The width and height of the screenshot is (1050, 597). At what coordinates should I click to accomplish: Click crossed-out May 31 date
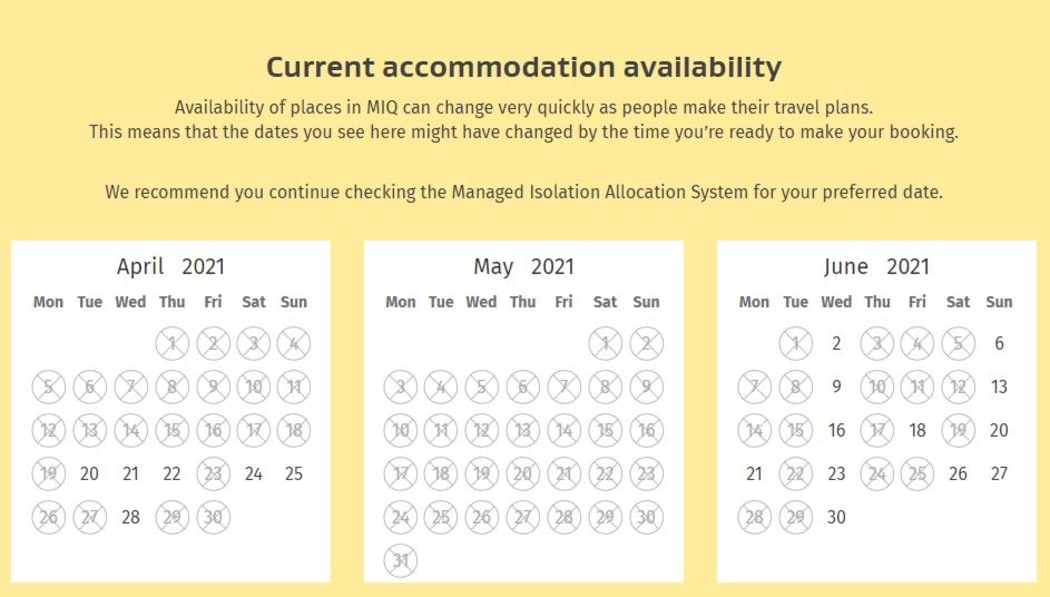point(401,560)
